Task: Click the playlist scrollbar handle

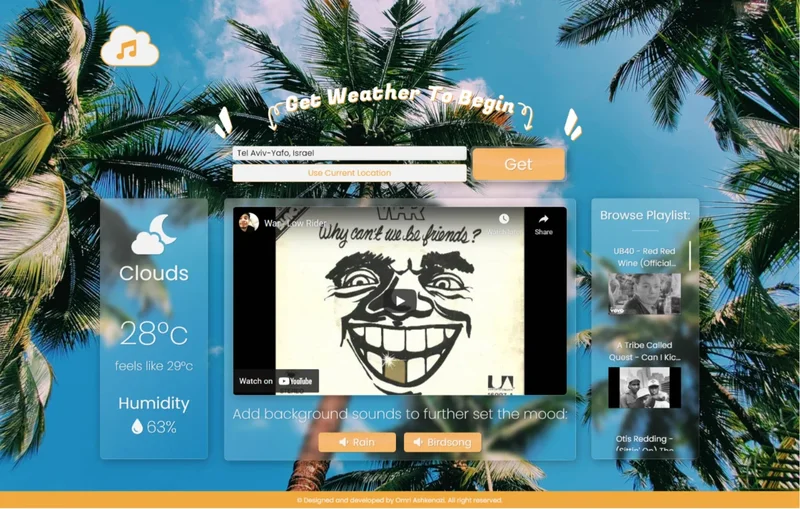Action: (690, 256)
